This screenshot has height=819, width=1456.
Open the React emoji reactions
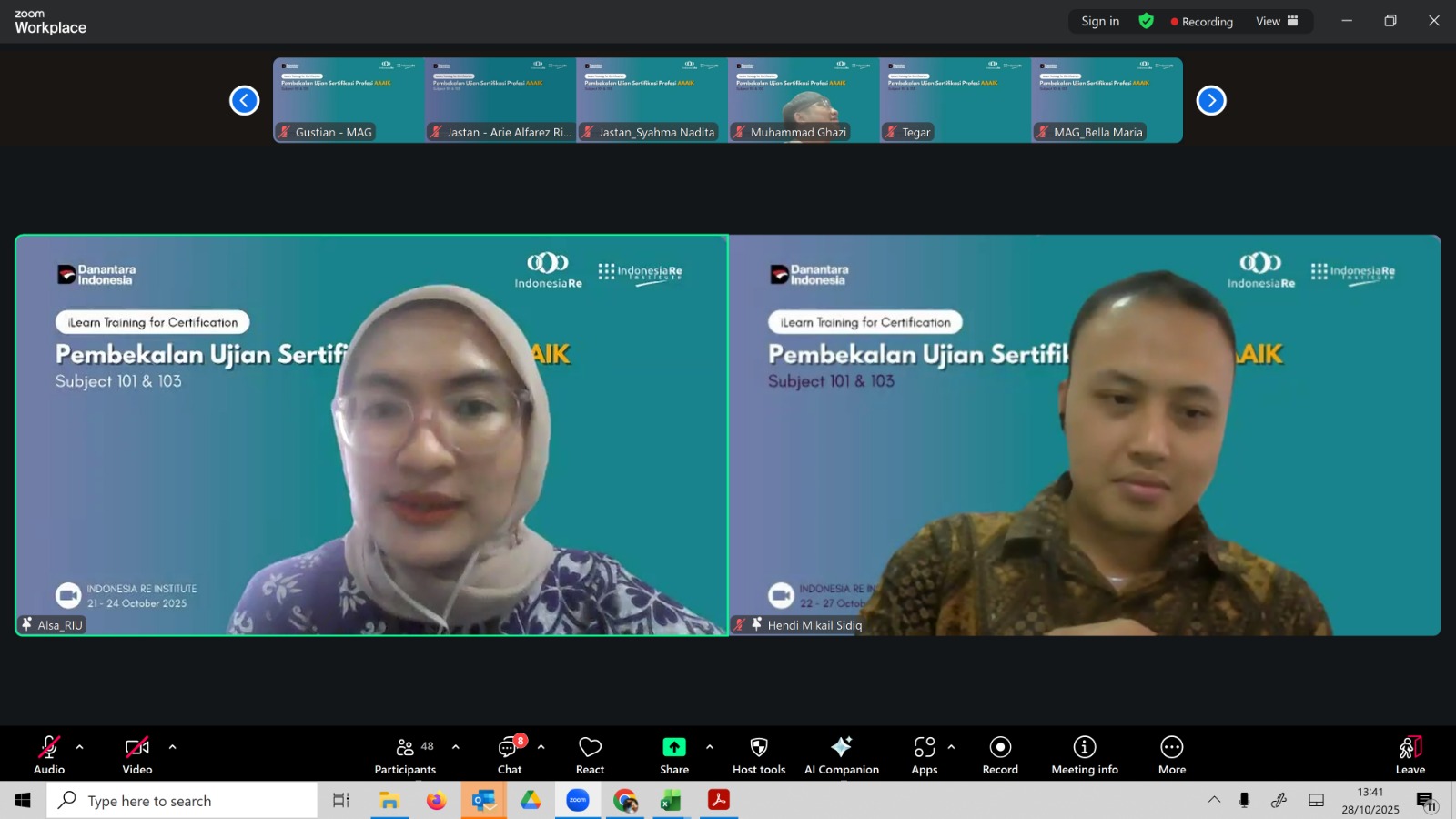click(x=590, y=754)
